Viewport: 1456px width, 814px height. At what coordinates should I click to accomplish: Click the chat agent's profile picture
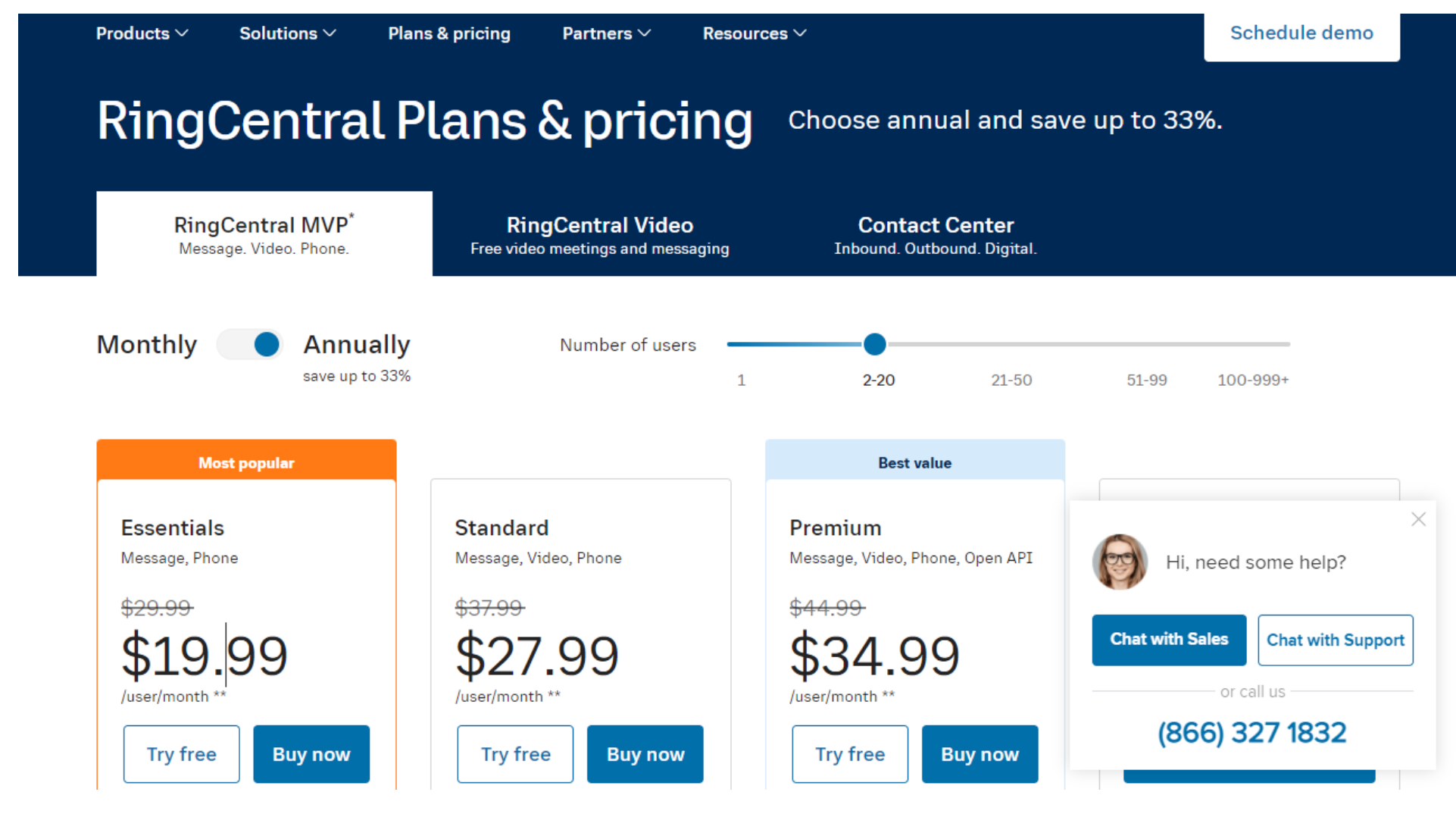click(x=1120, y=562)
